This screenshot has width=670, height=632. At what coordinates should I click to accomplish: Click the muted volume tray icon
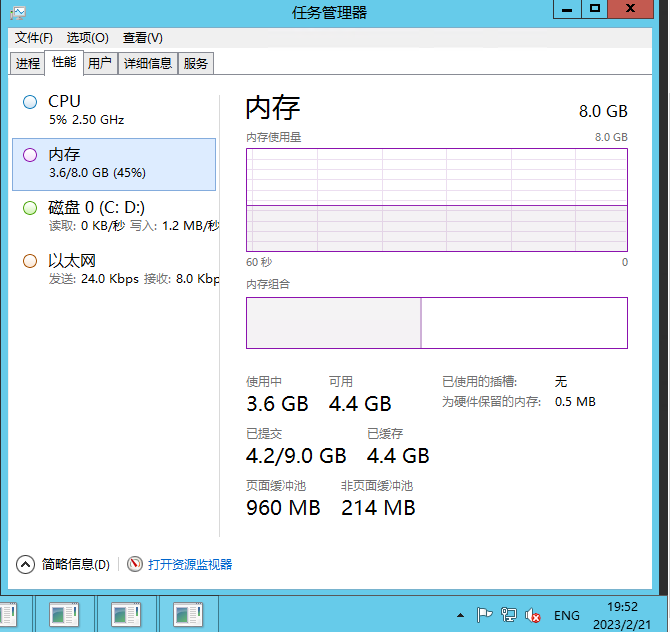coord(534,615)
